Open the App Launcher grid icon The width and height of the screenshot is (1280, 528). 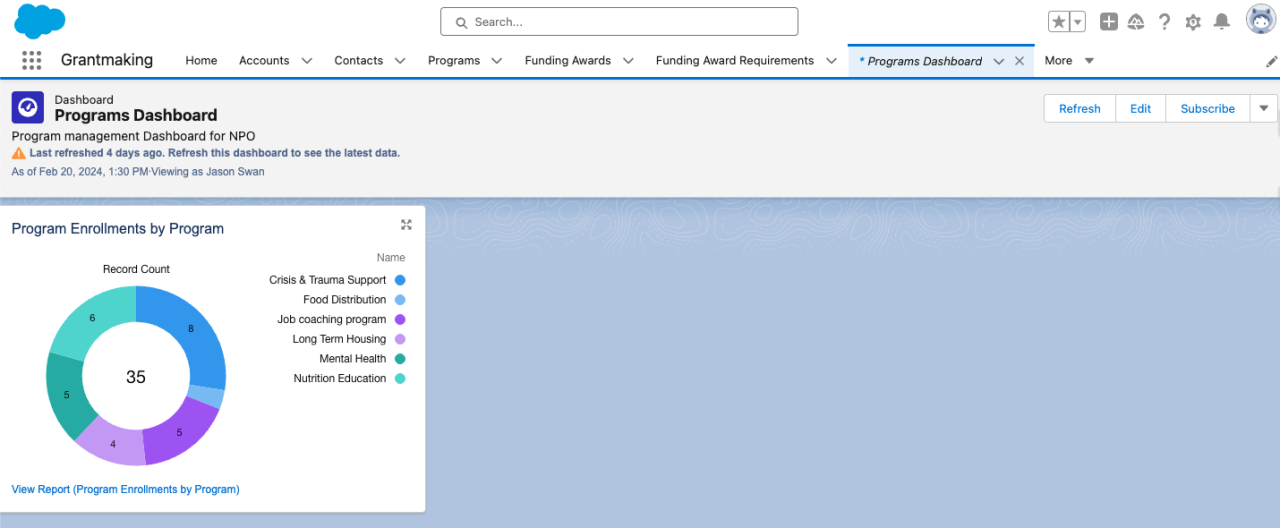[32, 60]
